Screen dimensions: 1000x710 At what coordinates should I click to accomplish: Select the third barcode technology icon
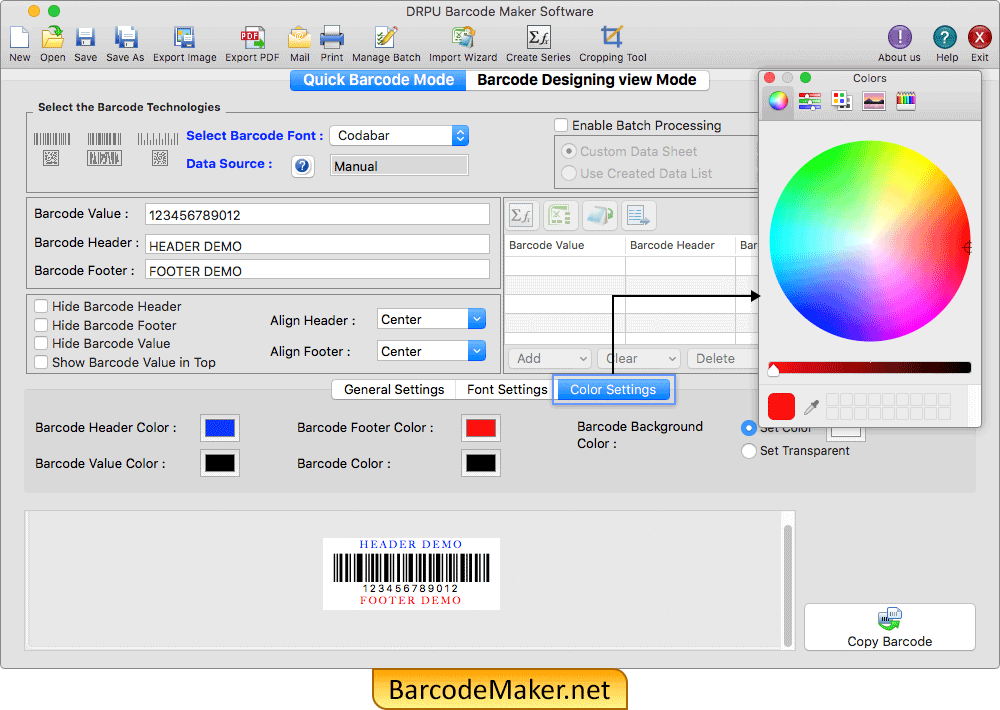(158, 148)
